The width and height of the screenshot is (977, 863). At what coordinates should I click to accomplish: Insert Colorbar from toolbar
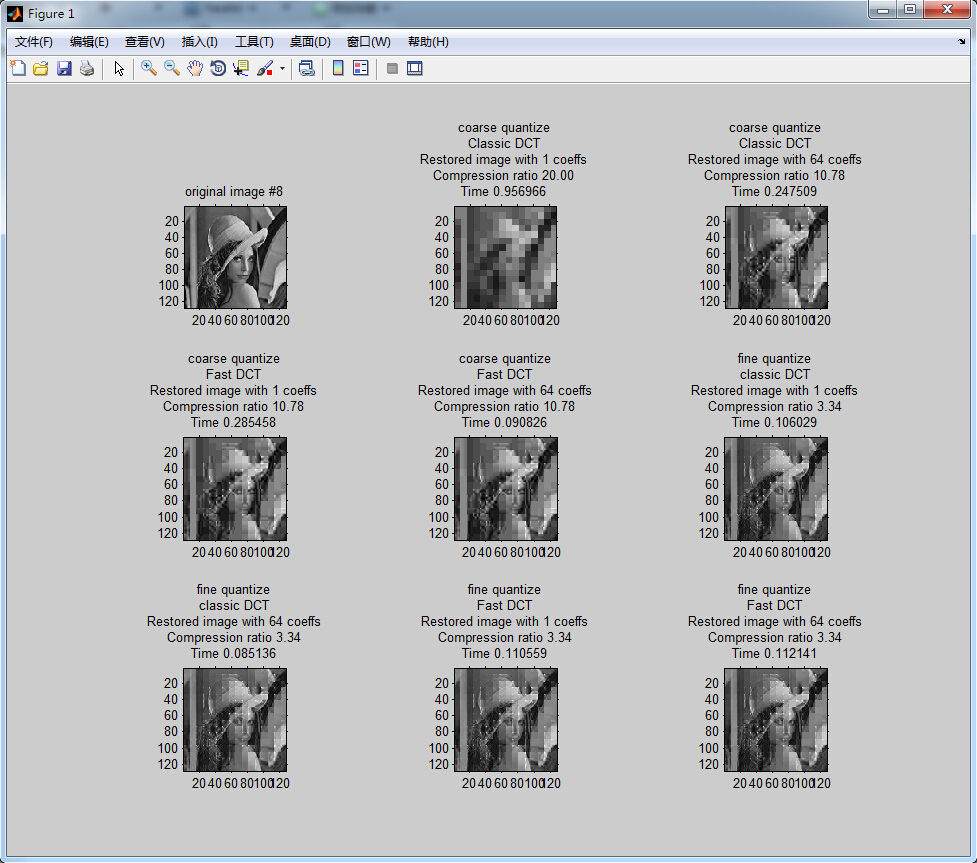point(338,69)
